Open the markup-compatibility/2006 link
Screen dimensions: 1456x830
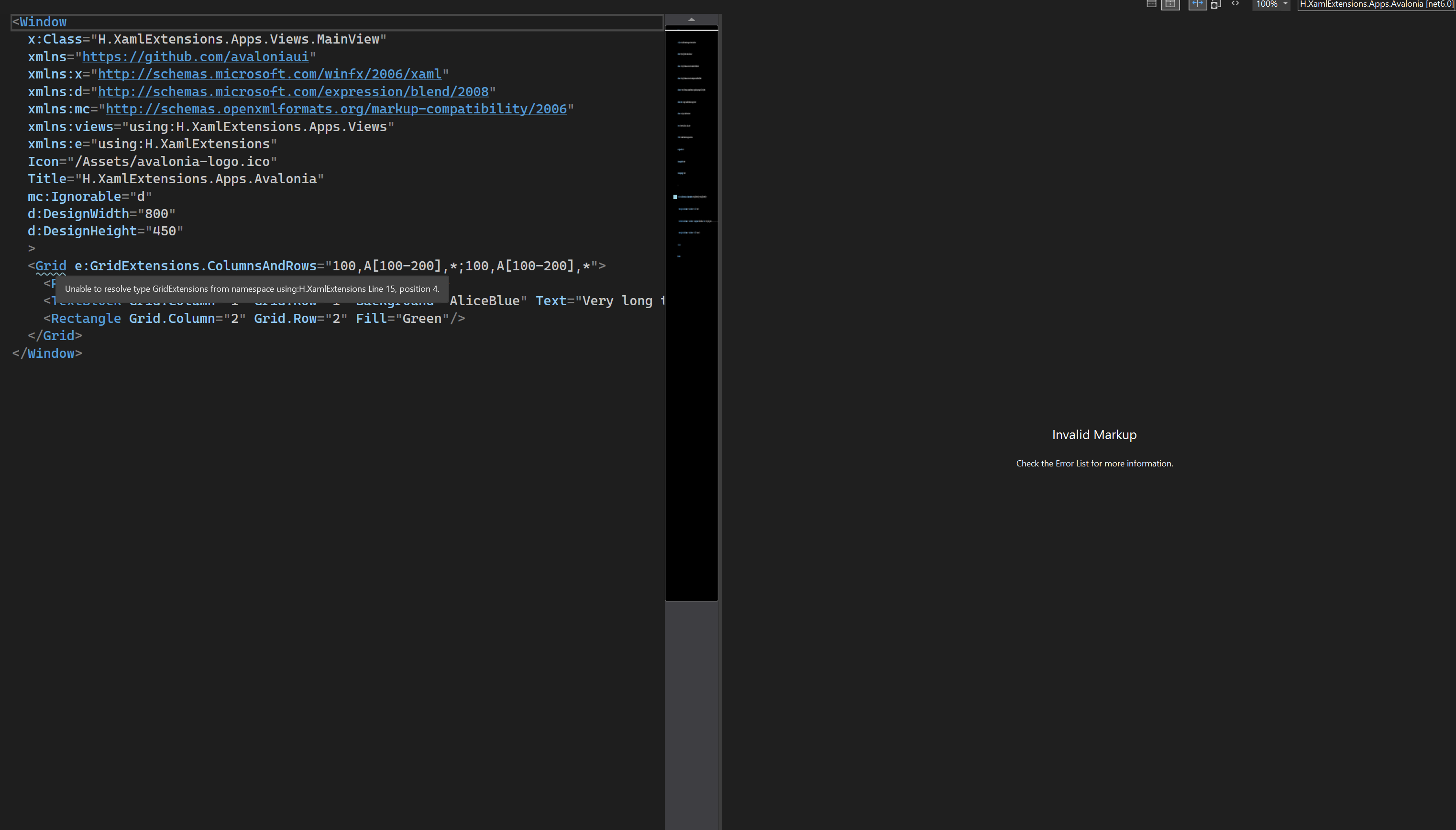[336, 110]
